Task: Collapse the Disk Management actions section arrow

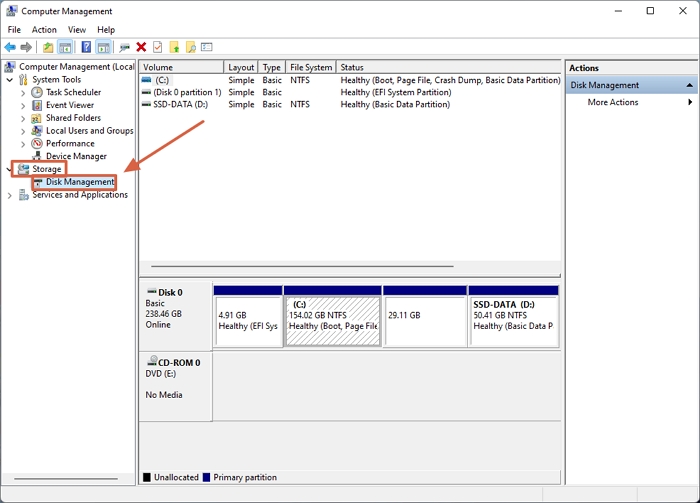Action: [x=689, y=85]
